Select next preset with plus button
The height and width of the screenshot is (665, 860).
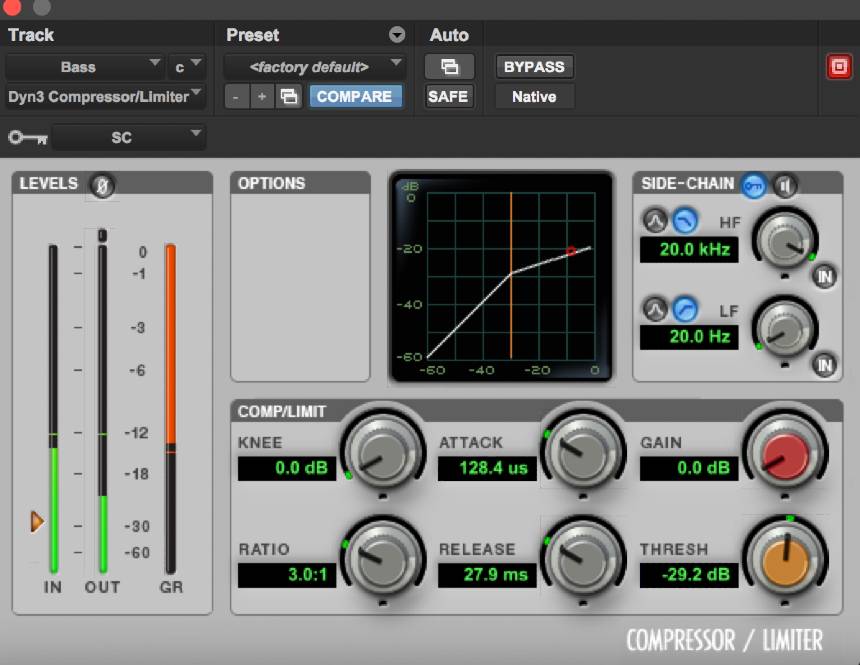(261, 97)
